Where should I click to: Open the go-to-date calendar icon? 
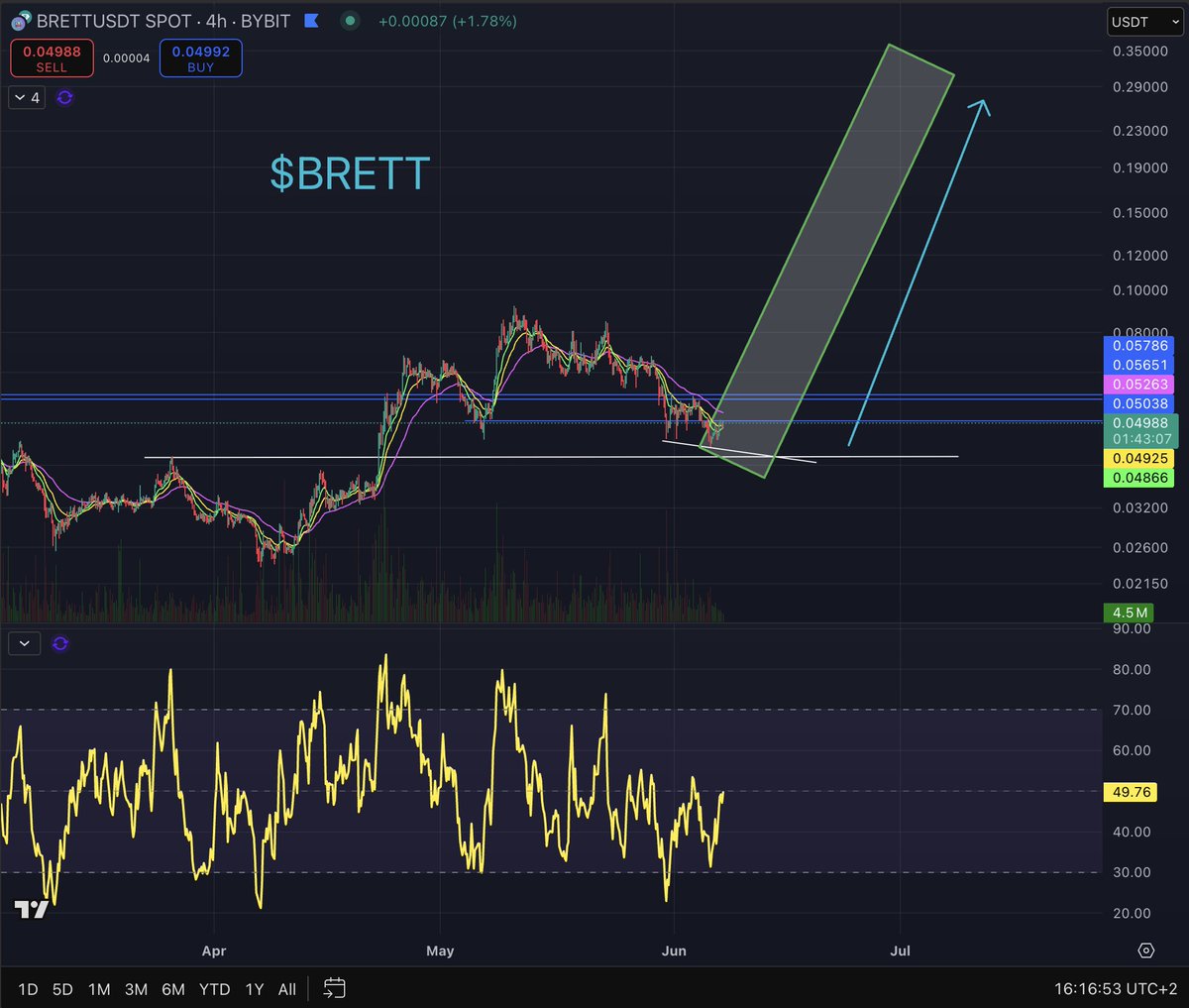coord(335,988)
